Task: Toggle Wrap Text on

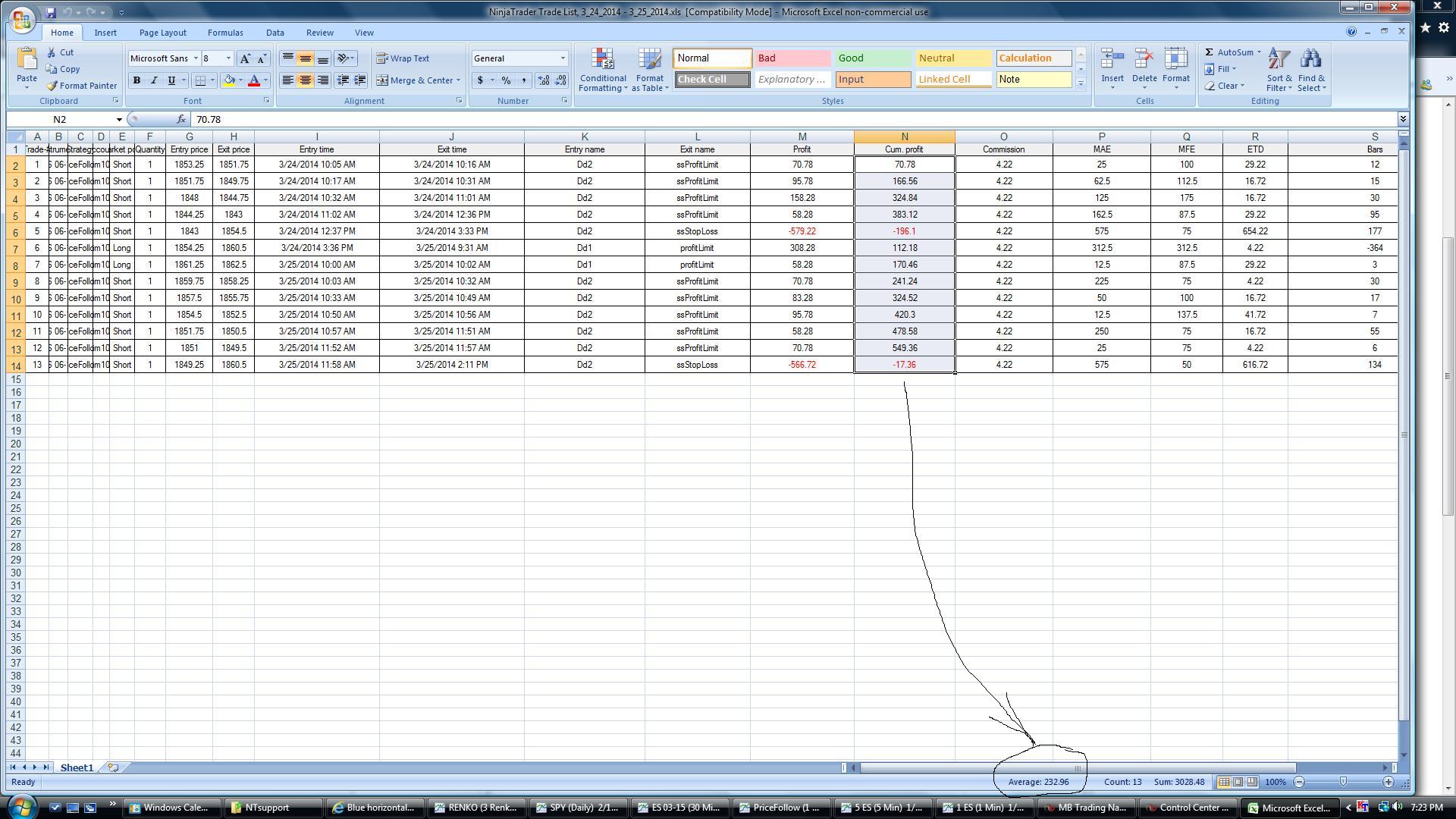Action: click(x=403, y=58)
